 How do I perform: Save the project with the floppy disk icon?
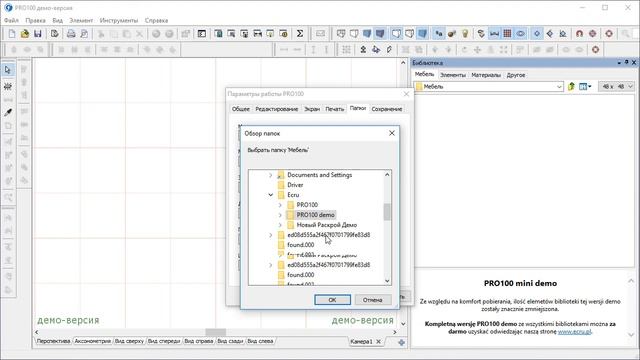tap(38, 33)
